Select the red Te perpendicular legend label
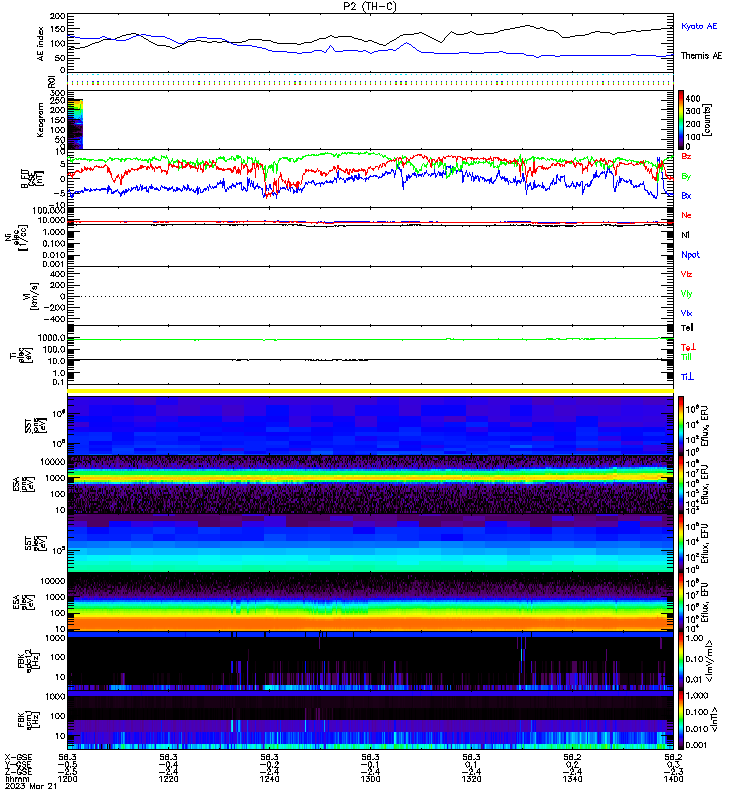Viewport: 750px width, 800px height. [x=688, y=347]
